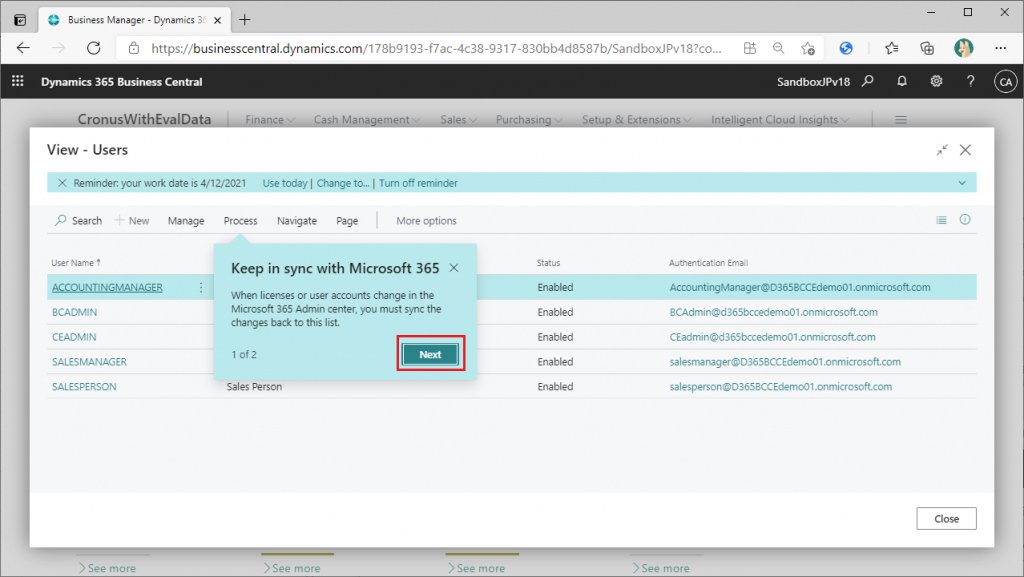1024x577 pixels.
Task: Open the browser favorites list
Action: coord(891,48)
